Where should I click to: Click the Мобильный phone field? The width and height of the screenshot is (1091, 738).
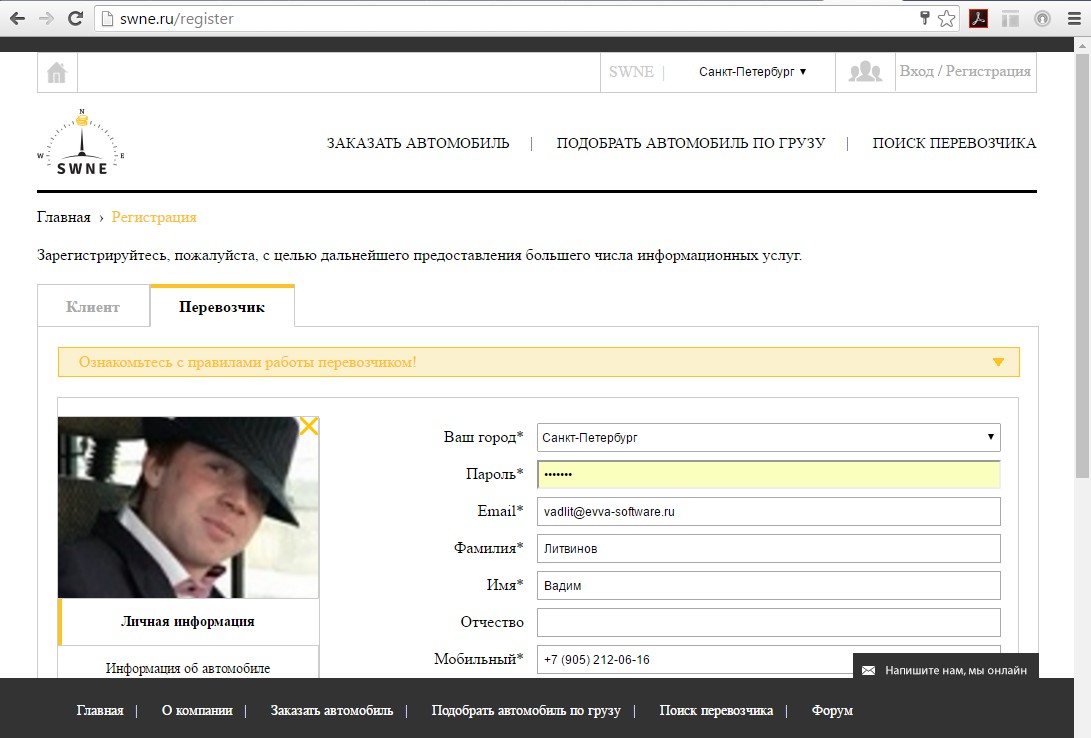coord(769,659)
